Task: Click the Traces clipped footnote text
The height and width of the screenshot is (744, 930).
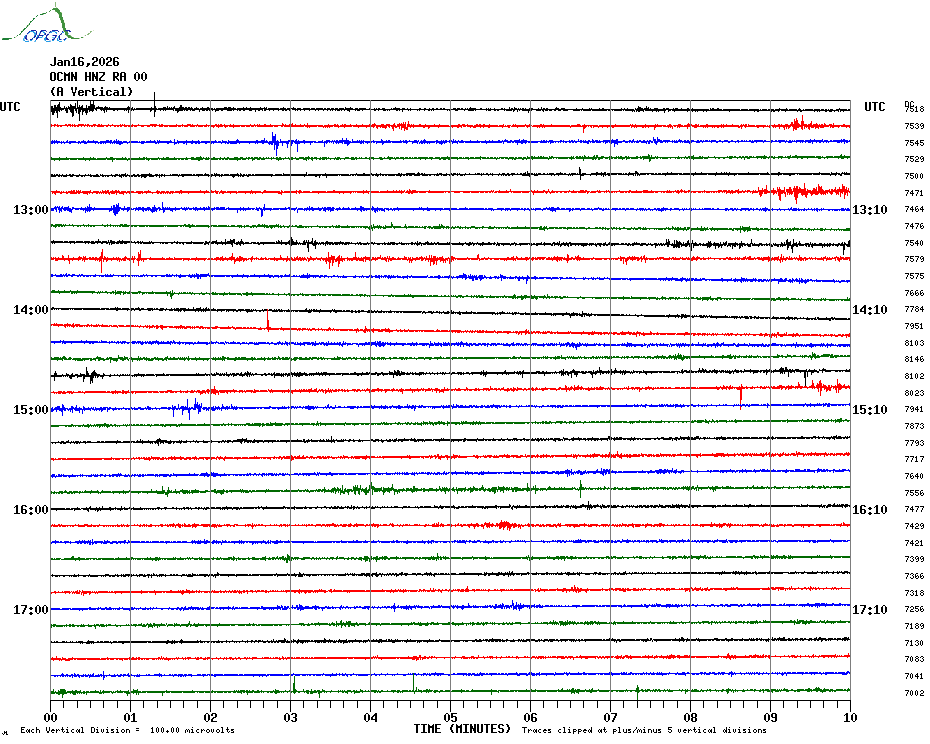Action: click(x=644, y=730)
